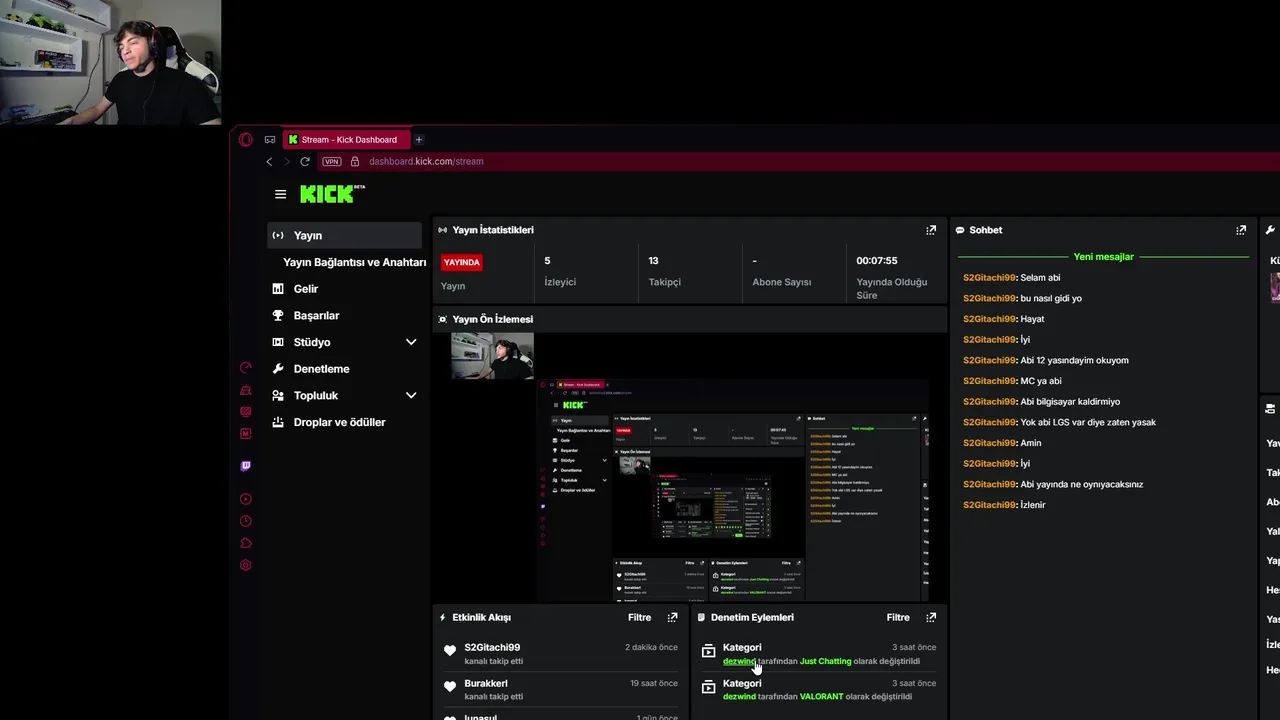This screenshot has height=720, width=1280.
Task: Select the Stream - Kick Dashboard tab
Action: coord(346,139)
